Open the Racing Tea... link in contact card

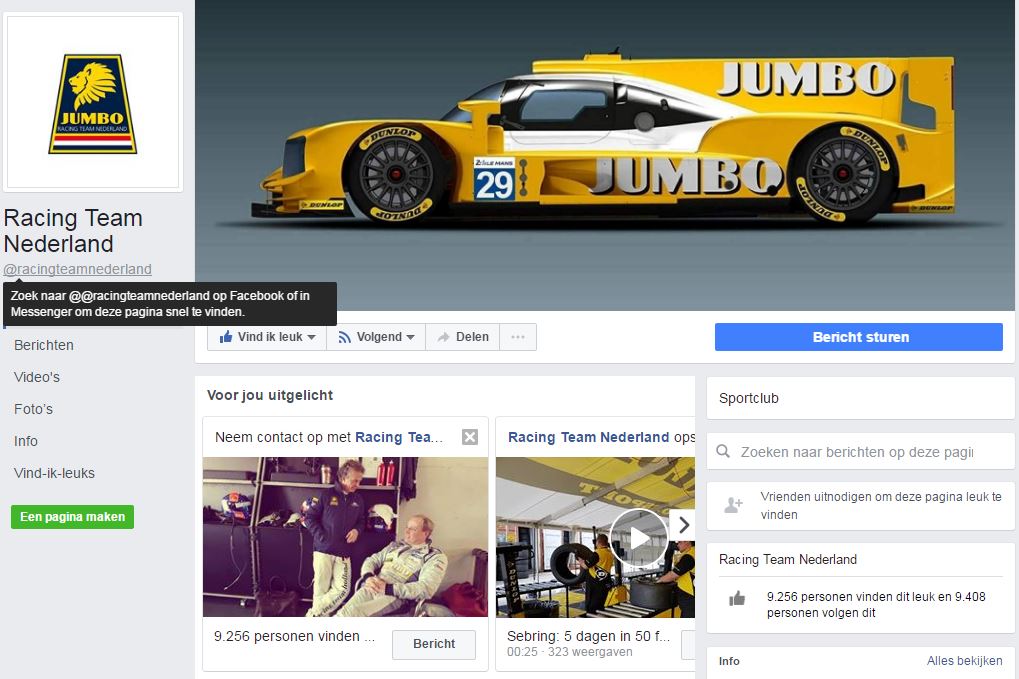[x=398, y=437]
